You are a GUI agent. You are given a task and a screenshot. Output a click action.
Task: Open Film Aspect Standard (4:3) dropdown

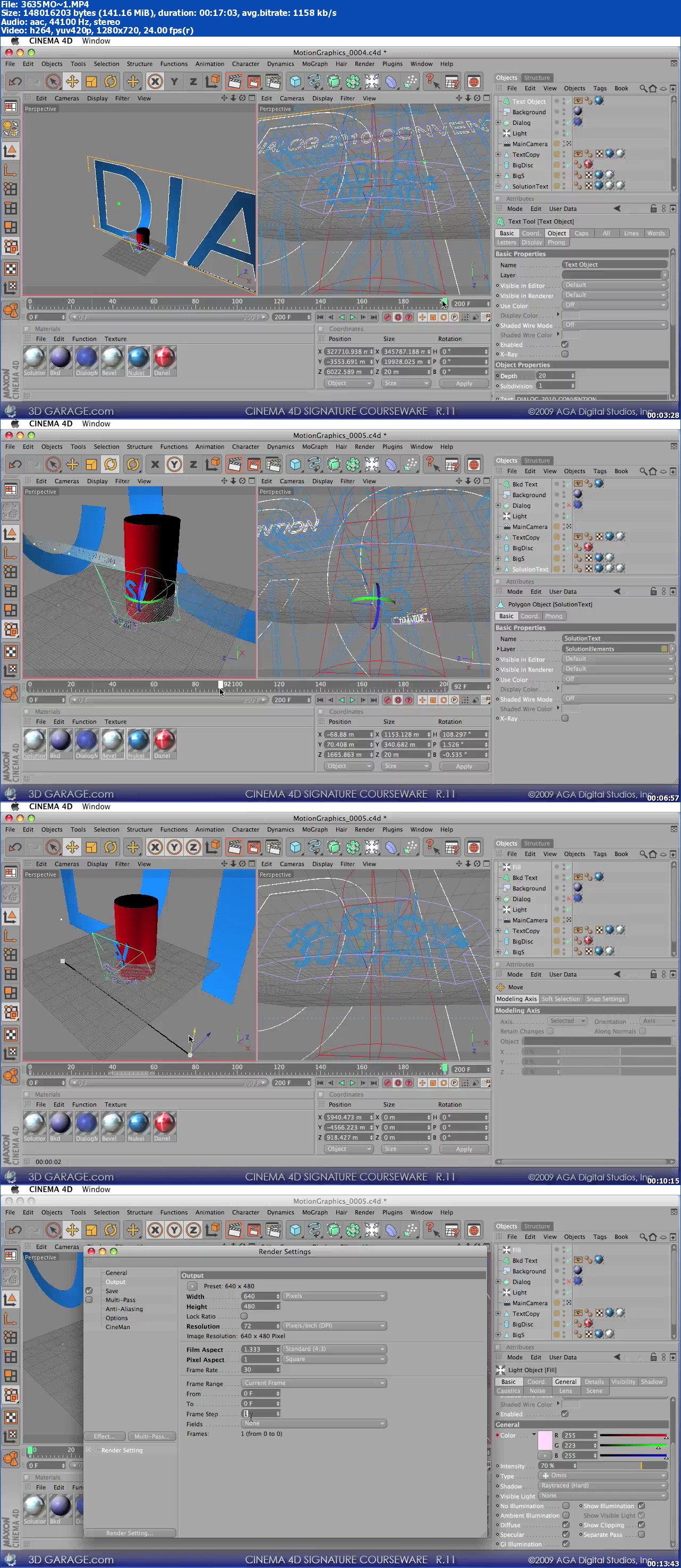tap(335, 1349)
